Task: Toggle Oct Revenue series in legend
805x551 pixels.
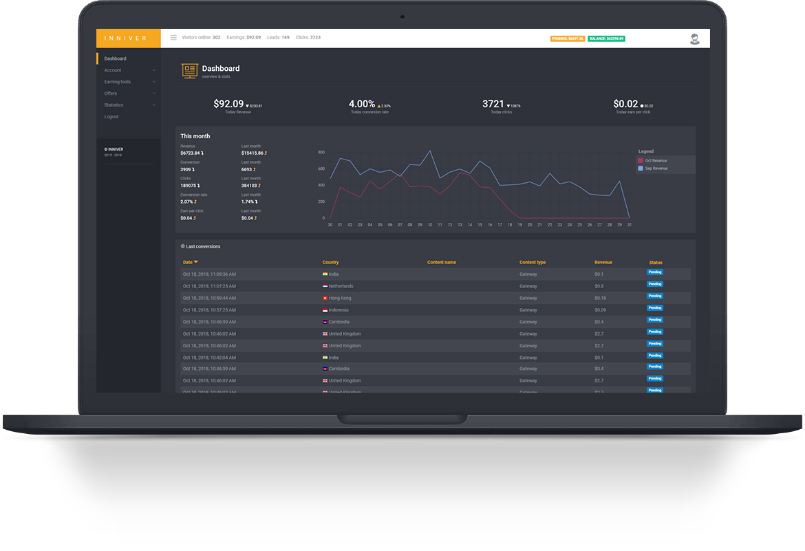Action: tap(641, 160)
